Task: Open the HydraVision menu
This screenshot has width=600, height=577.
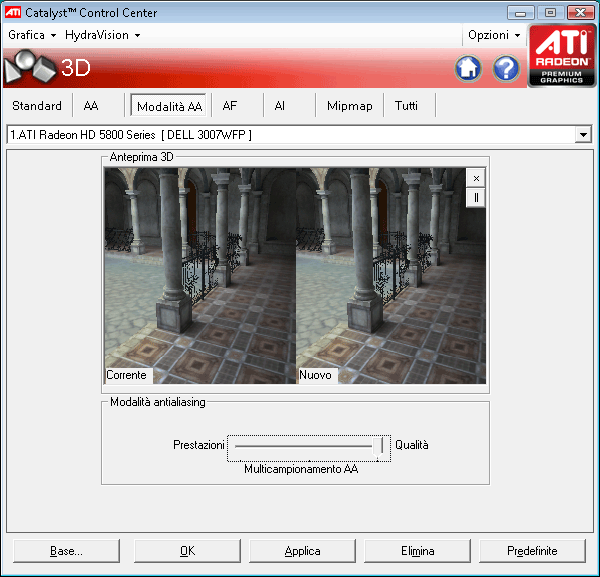Action: point(103,35)
